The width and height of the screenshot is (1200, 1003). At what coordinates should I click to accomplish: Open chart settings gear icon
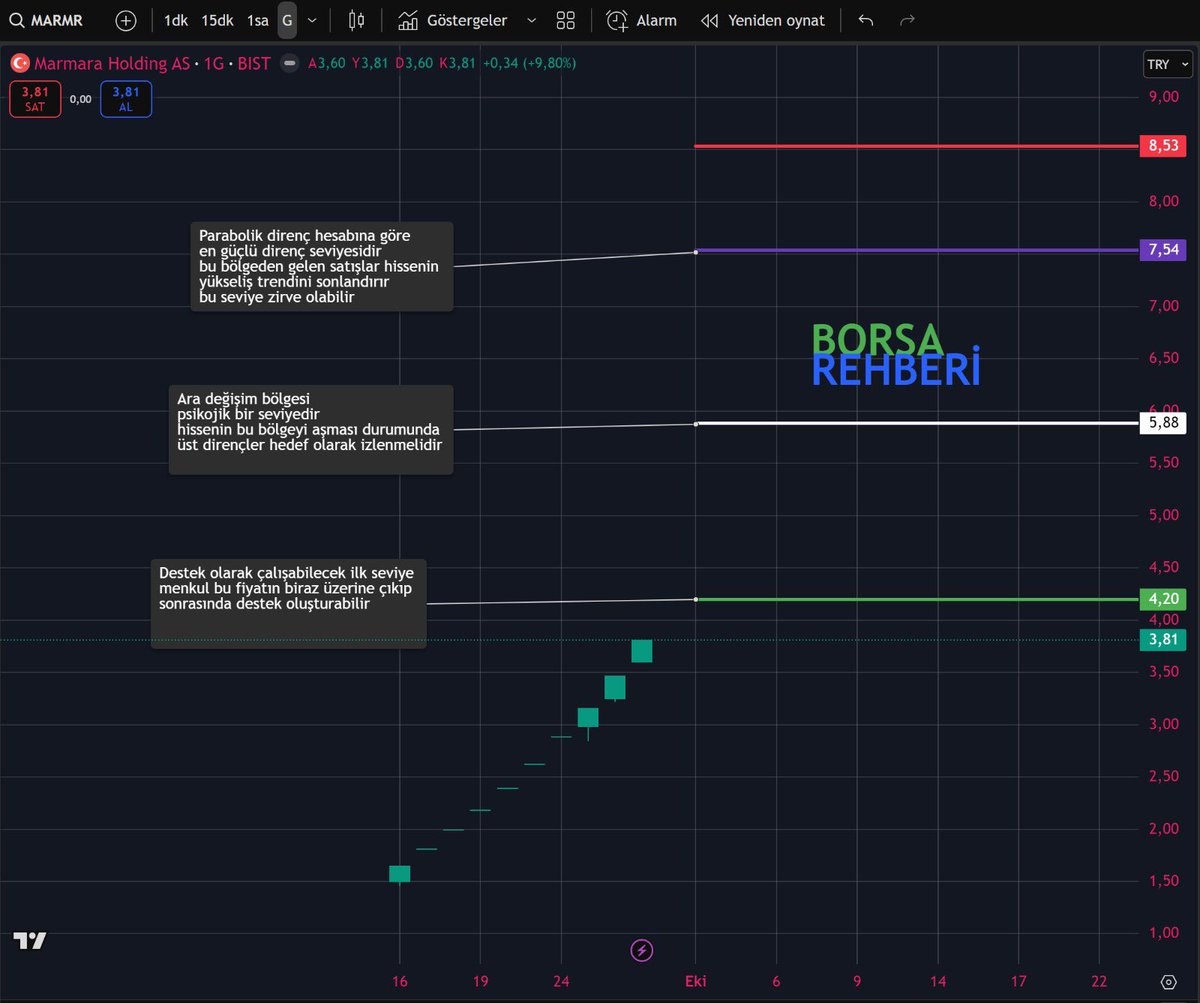(x=1168, y=981)
